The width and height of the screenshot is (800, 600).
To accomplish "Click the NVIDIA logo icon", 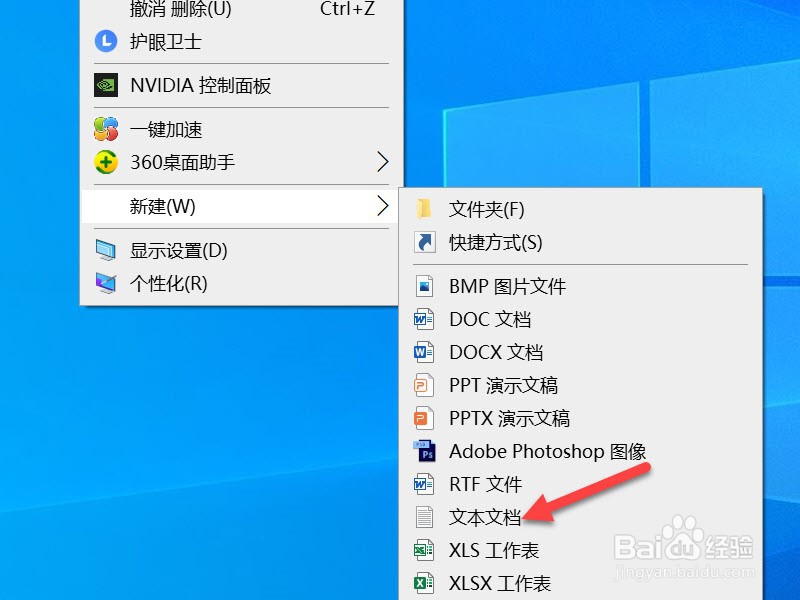I will point(106,85).
